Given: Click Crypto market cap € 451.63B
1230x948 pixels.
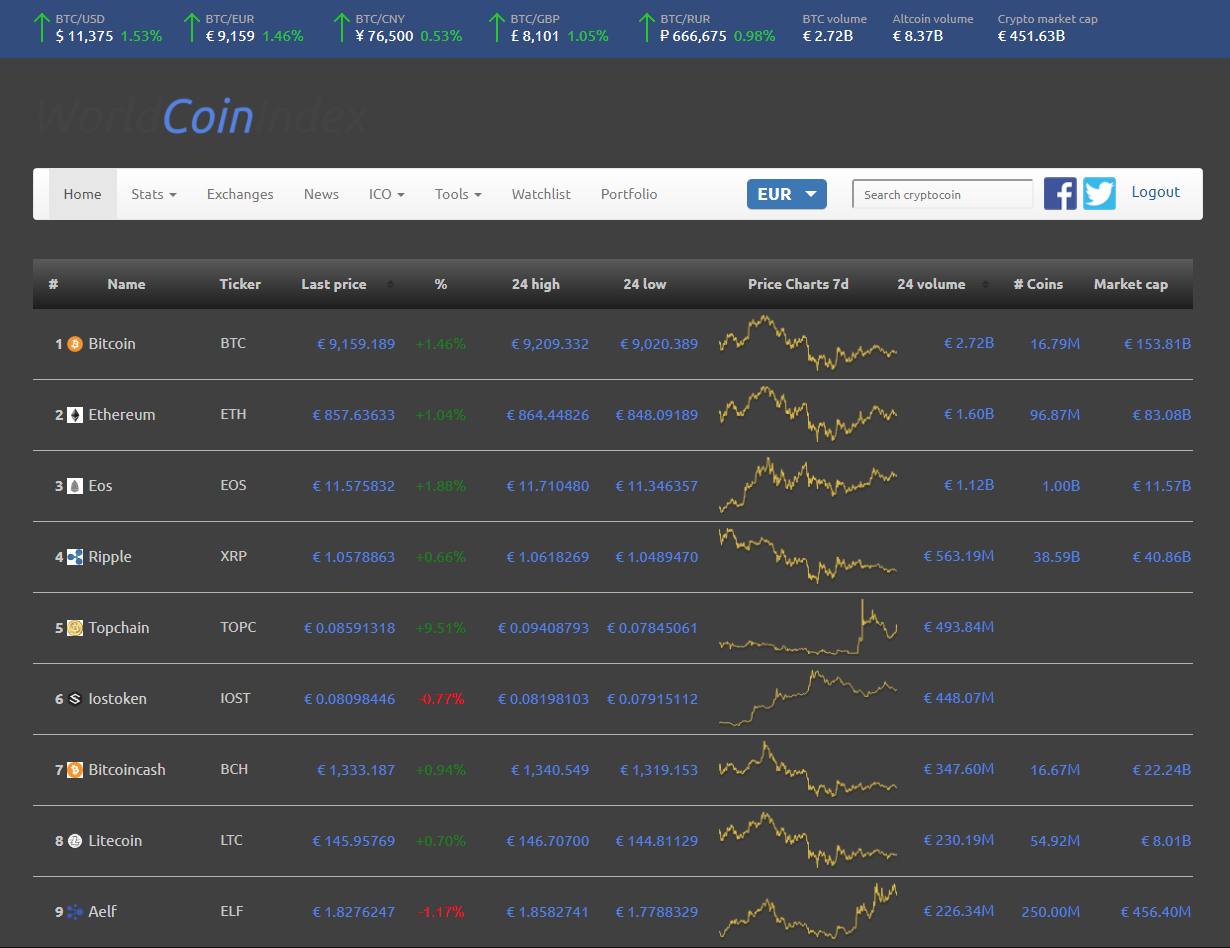Looking at the screenshot, I should coord(1031,36).
